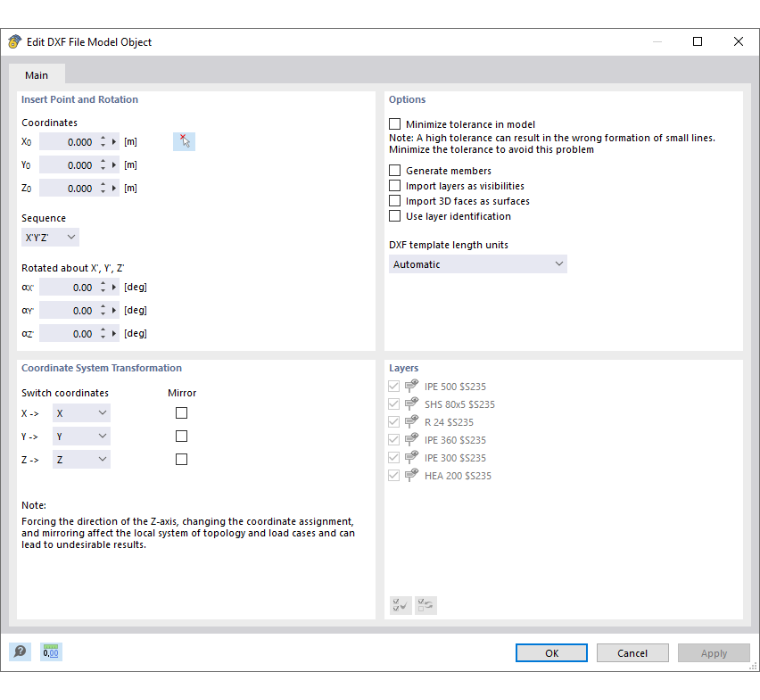This screenshot has height=700, width=760.
Task: Open the αX' rotation arrow menu
Action: (x=114, y=287)
